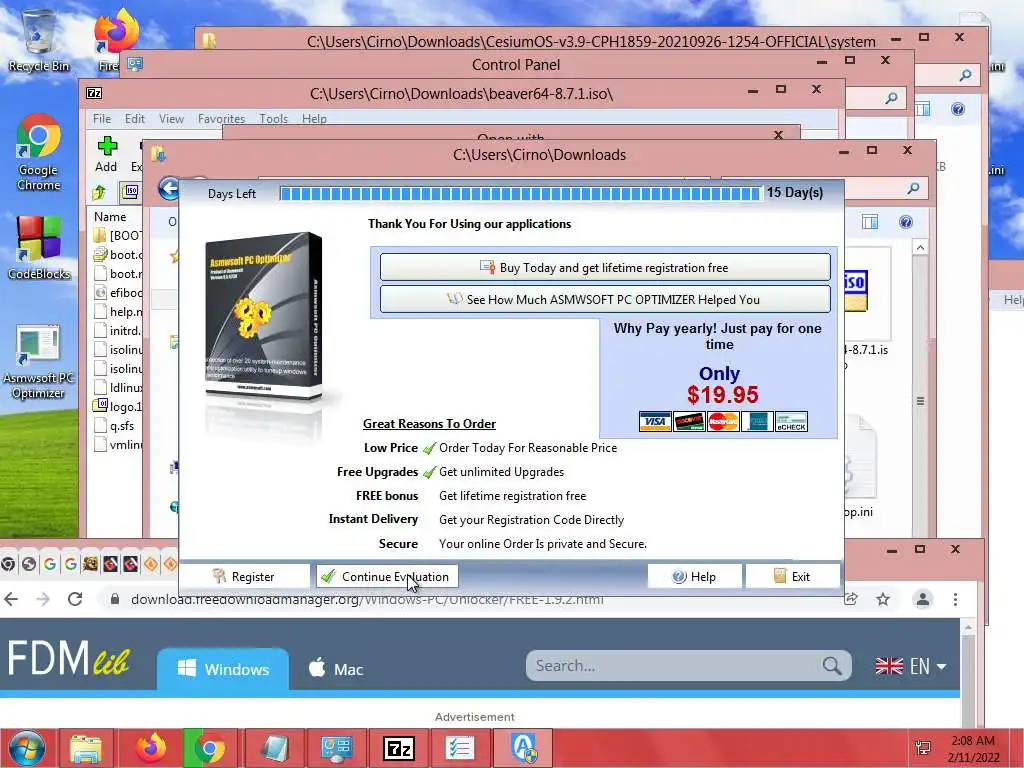Open Chrome profile avatar icon
This screenshot has height=768, width=1024.
[922, 599]
